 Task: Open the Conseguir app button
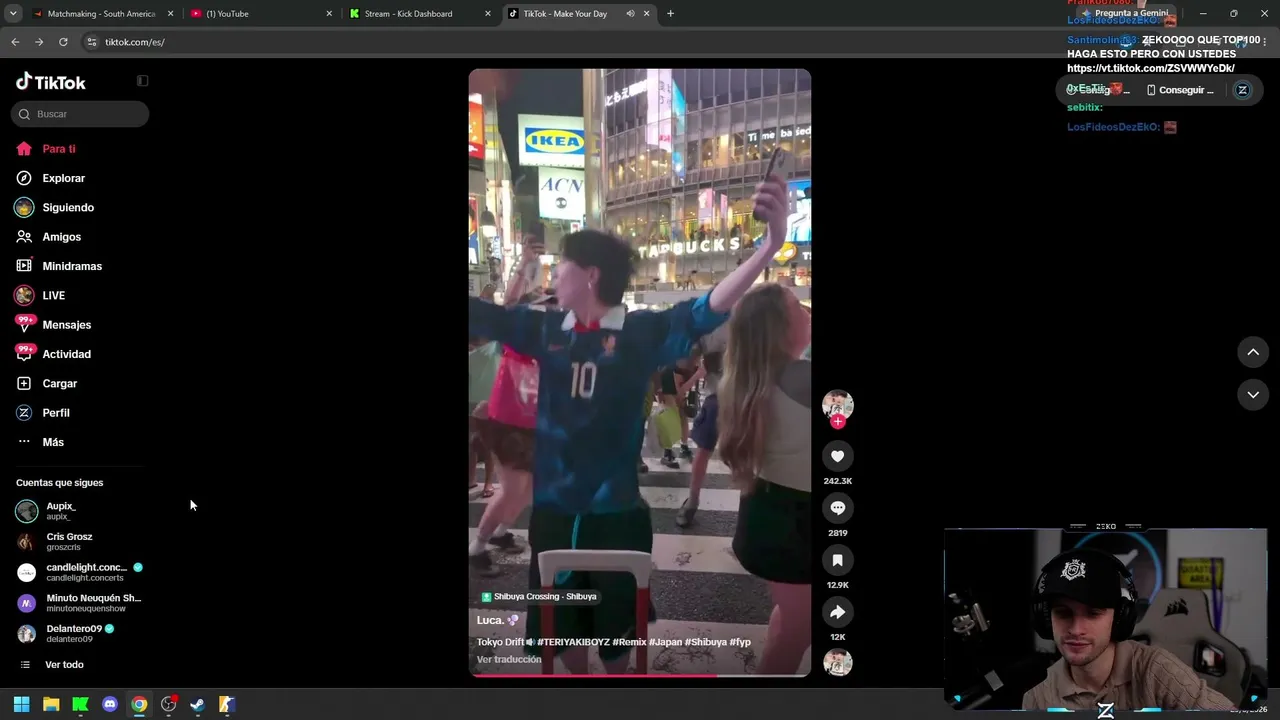tap(1180, 90)
